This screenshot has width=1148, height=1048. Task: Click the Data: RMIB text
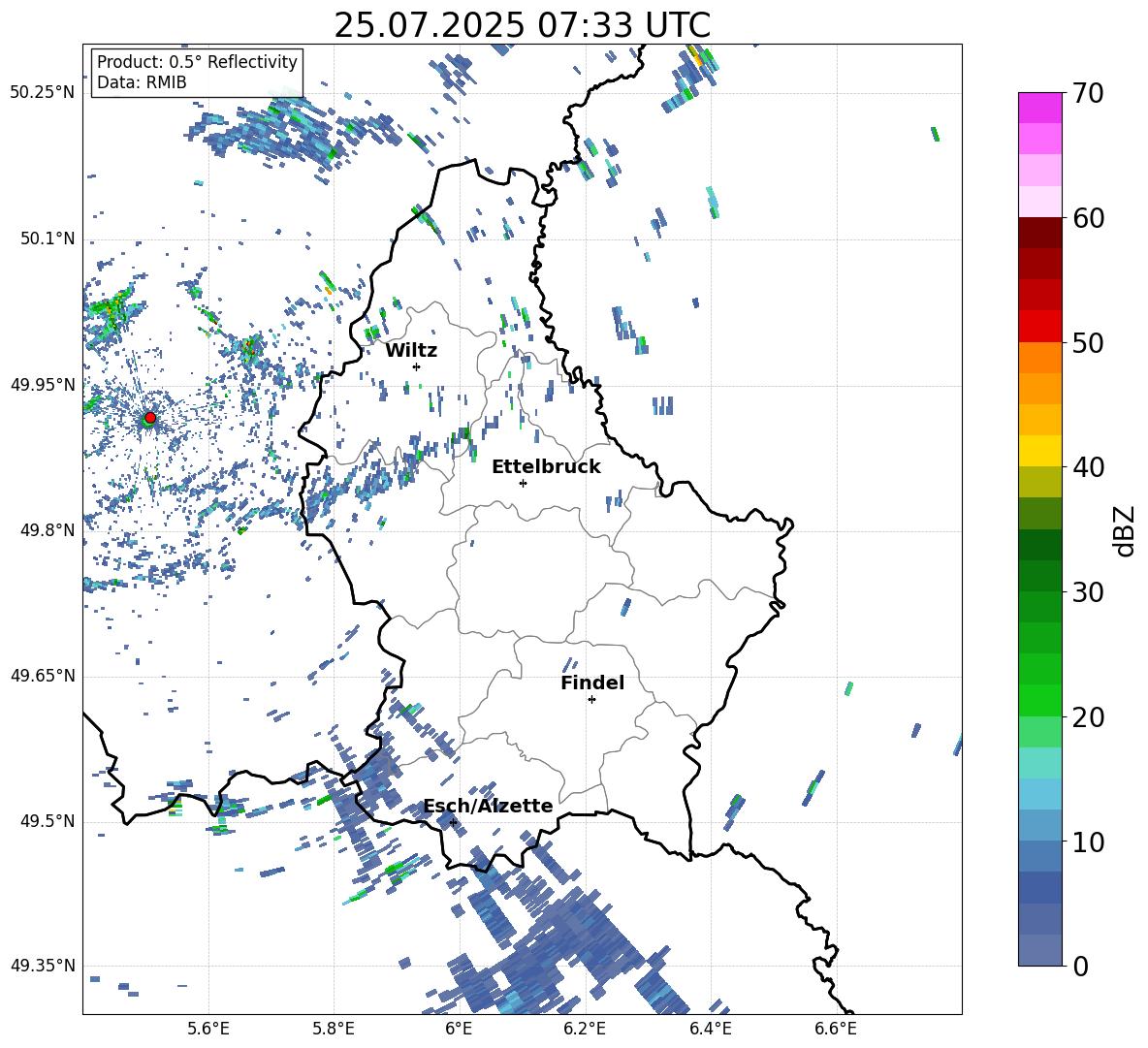142,82
